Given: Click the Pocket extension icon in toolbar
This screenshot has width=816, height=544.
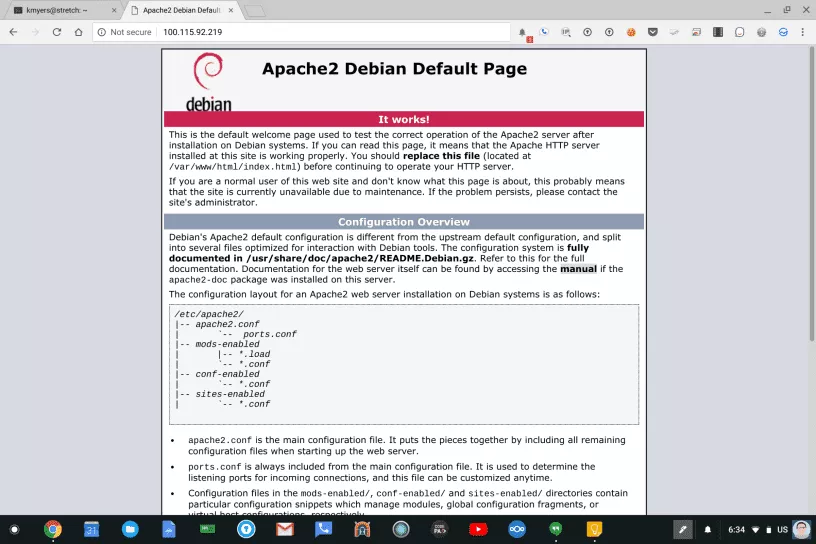Looking at the screenshot, I should click(653, 32).
